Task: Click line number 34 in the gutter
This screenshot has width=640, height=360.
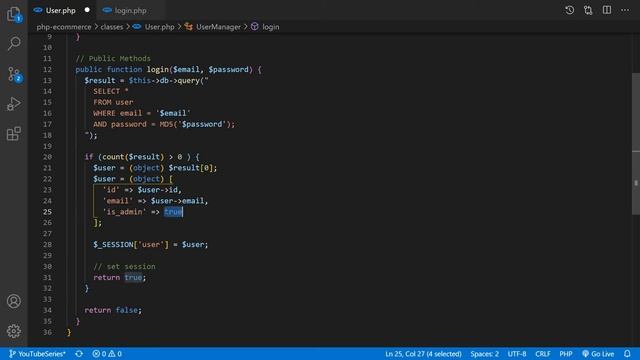Action: coord(47,310)
